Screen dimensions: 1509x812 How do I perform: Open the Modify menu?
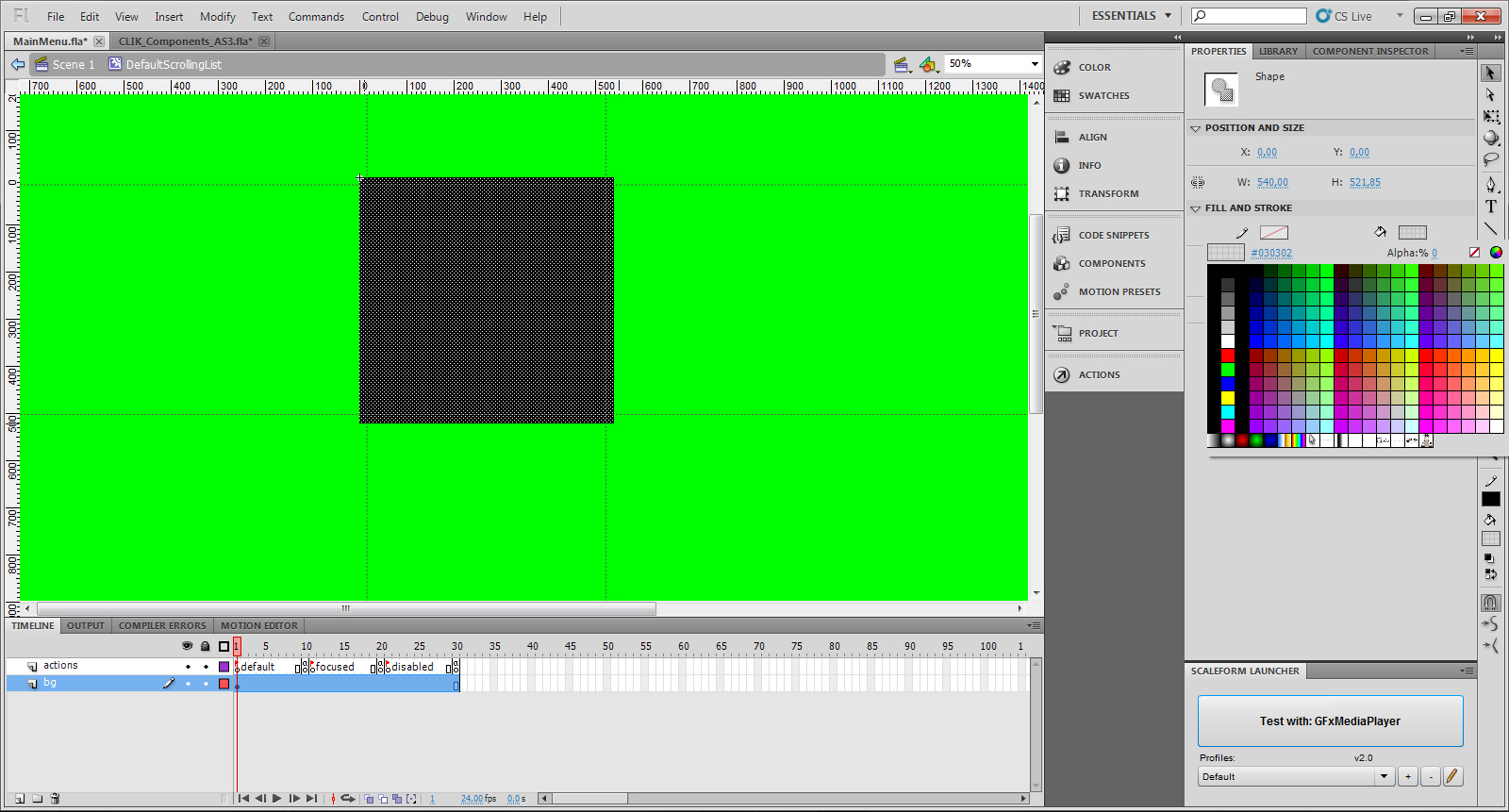point(217,17)
